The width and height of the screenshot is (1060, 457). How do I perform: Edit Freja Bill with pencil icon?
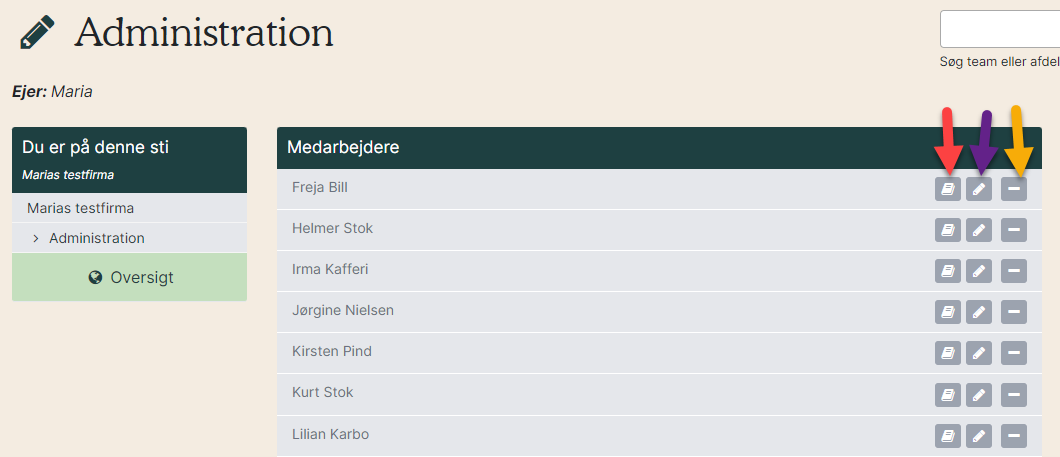[x=979, y=189]
